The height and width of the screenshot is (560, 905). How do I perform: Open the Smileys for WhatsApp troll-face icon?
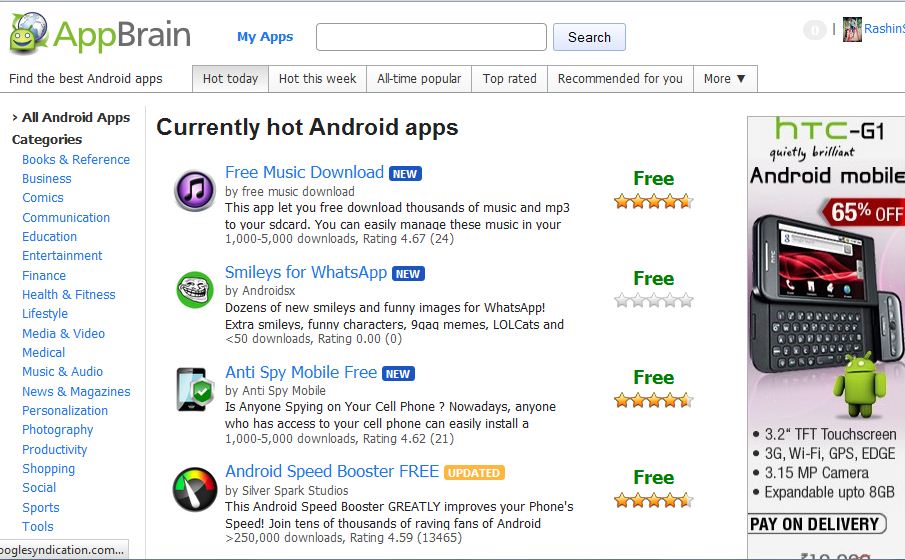coord(195,290)
